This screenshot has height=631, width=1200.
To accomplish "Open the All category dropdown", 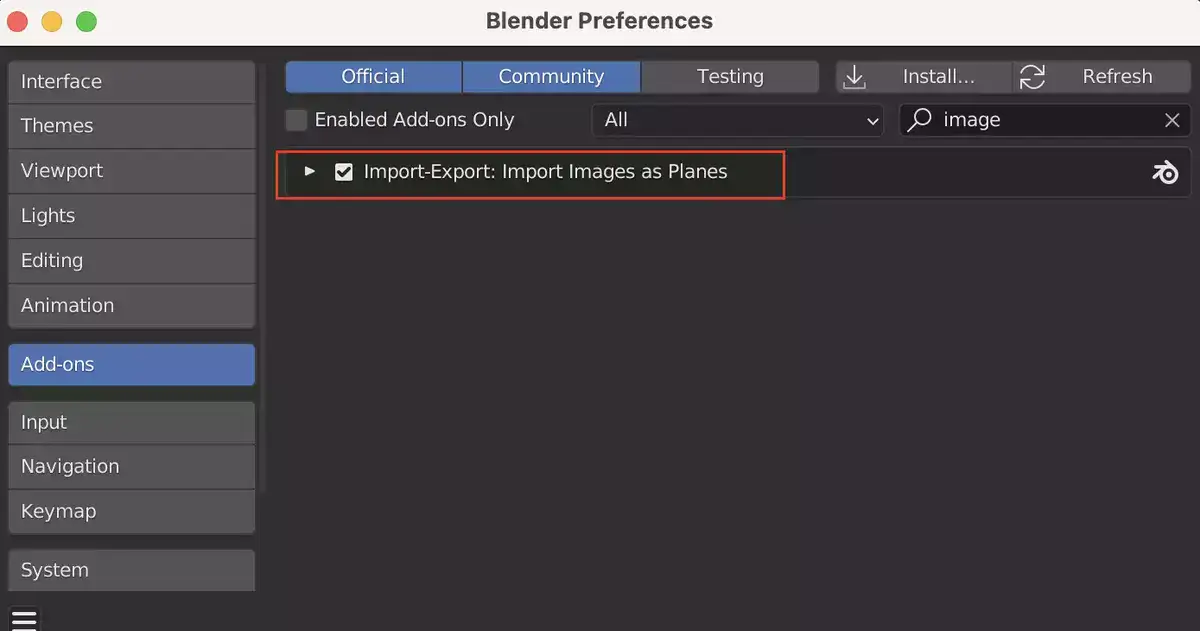I will point(738,120).
